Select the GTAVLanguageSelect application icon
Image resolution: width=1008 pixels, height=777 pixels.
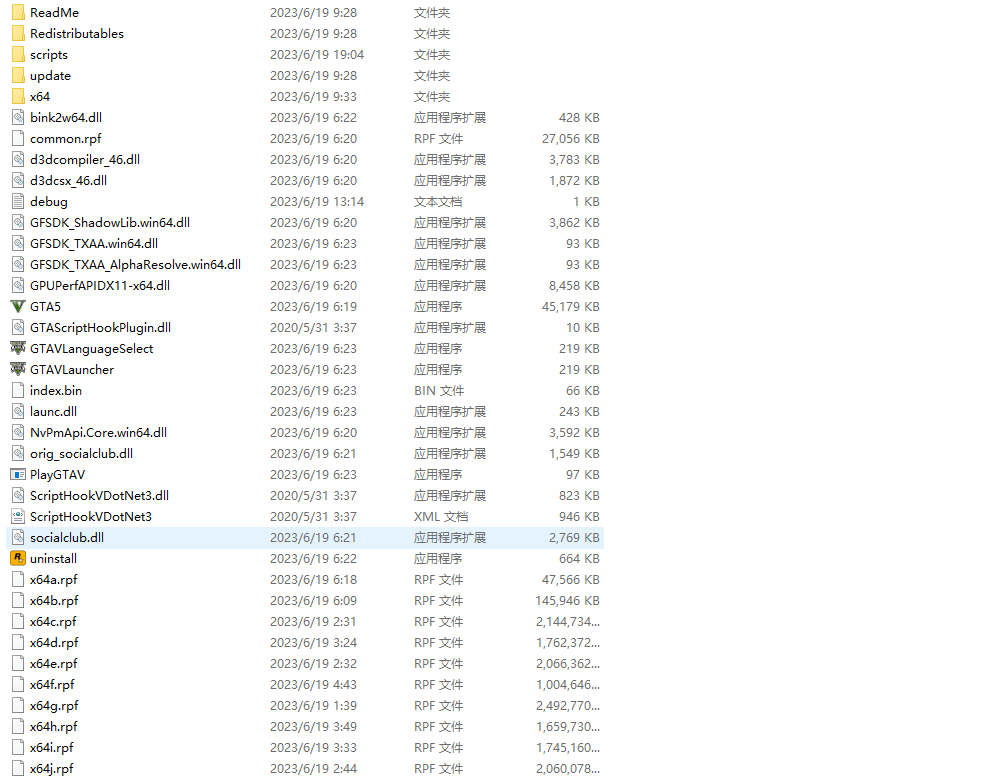click(18, 348)
